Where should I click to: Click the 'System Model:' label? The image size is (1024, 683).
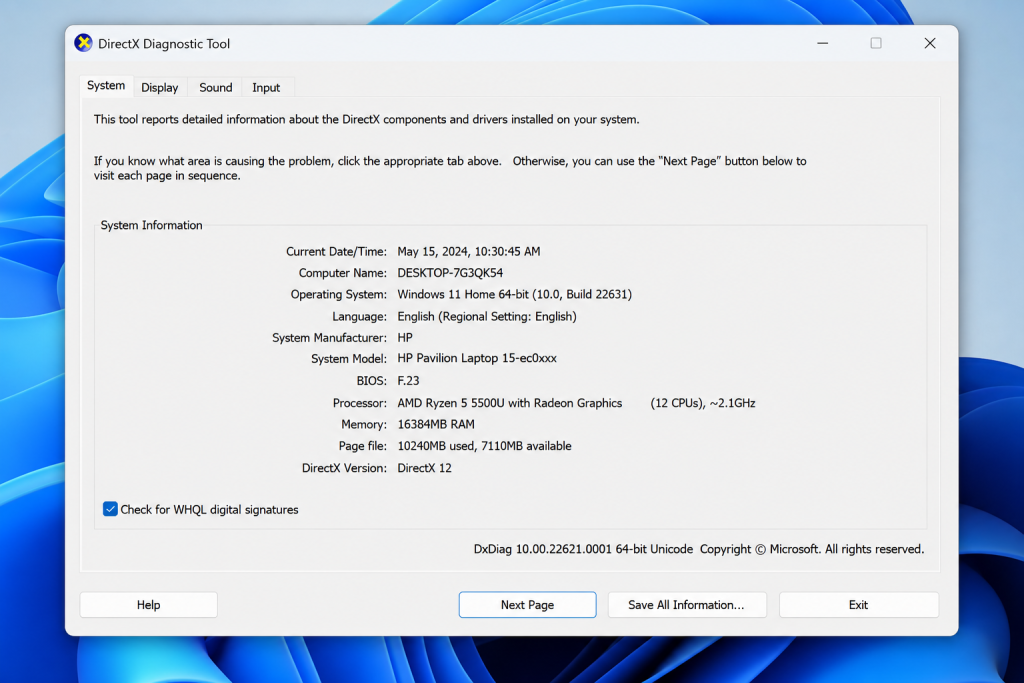(x=349, y=358)
